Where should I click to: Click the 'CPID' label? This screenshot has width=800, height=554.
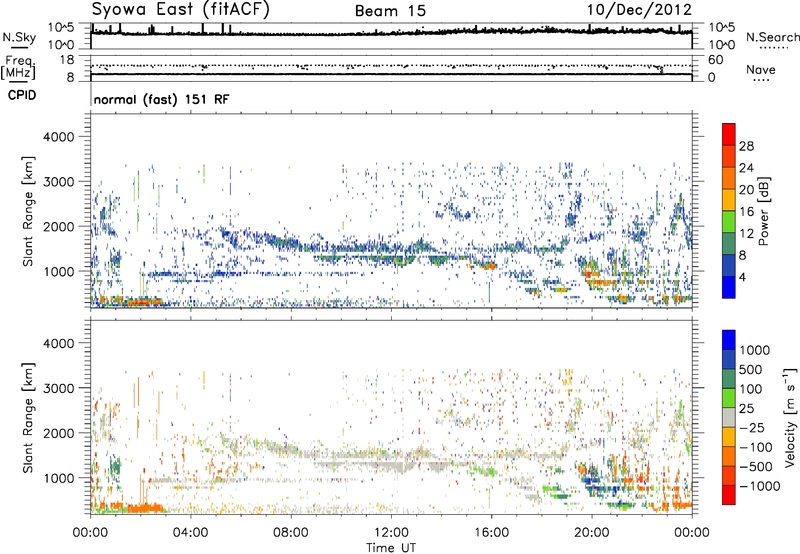pyautogui.click(x=22, y=95)
